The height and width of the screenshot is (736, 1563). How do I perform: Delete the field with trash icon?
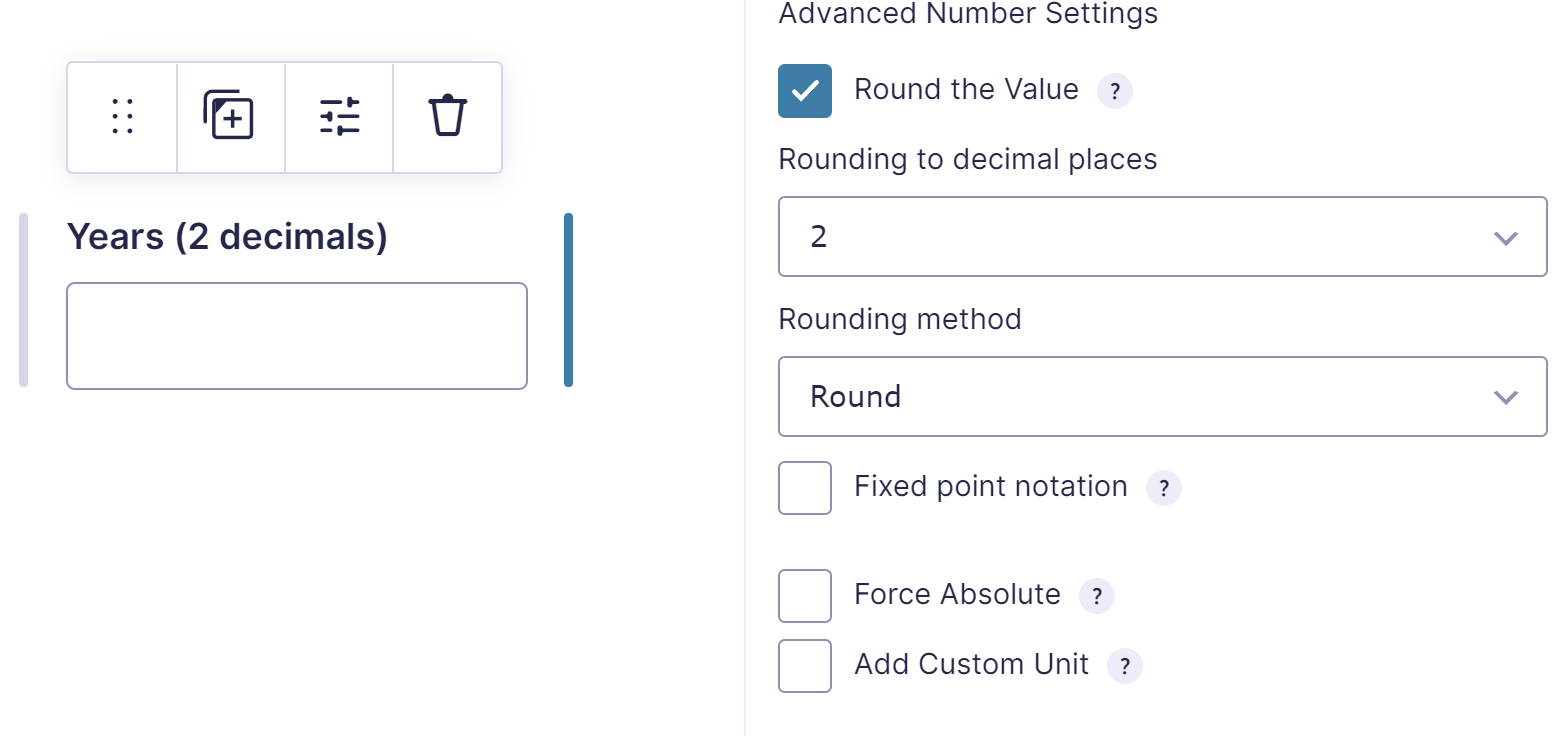pos(447,117)
